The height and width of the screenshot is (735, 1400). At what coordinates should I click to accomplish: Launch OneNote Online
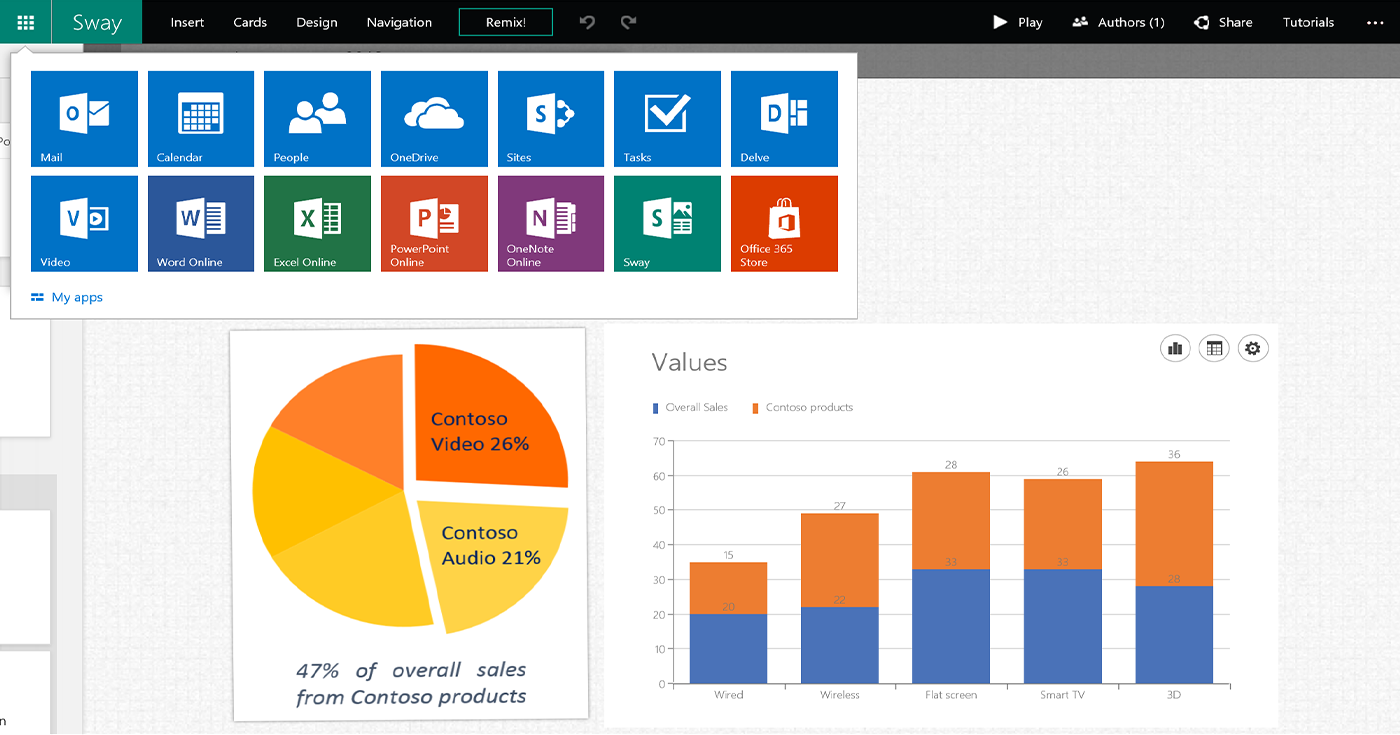tap(550, 223)
